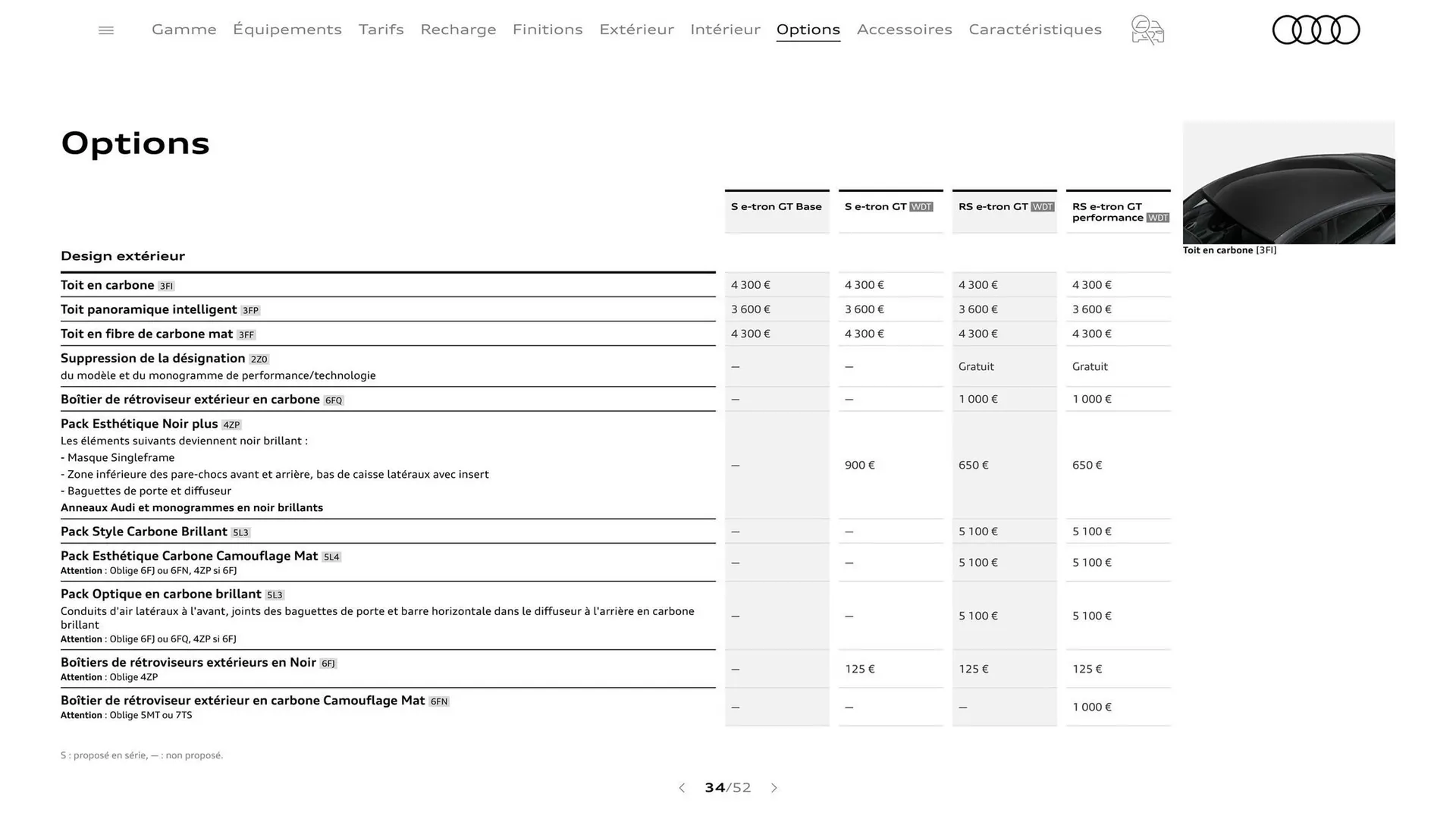
Task: Open the Options menu item
Action: tap(808, 30)
